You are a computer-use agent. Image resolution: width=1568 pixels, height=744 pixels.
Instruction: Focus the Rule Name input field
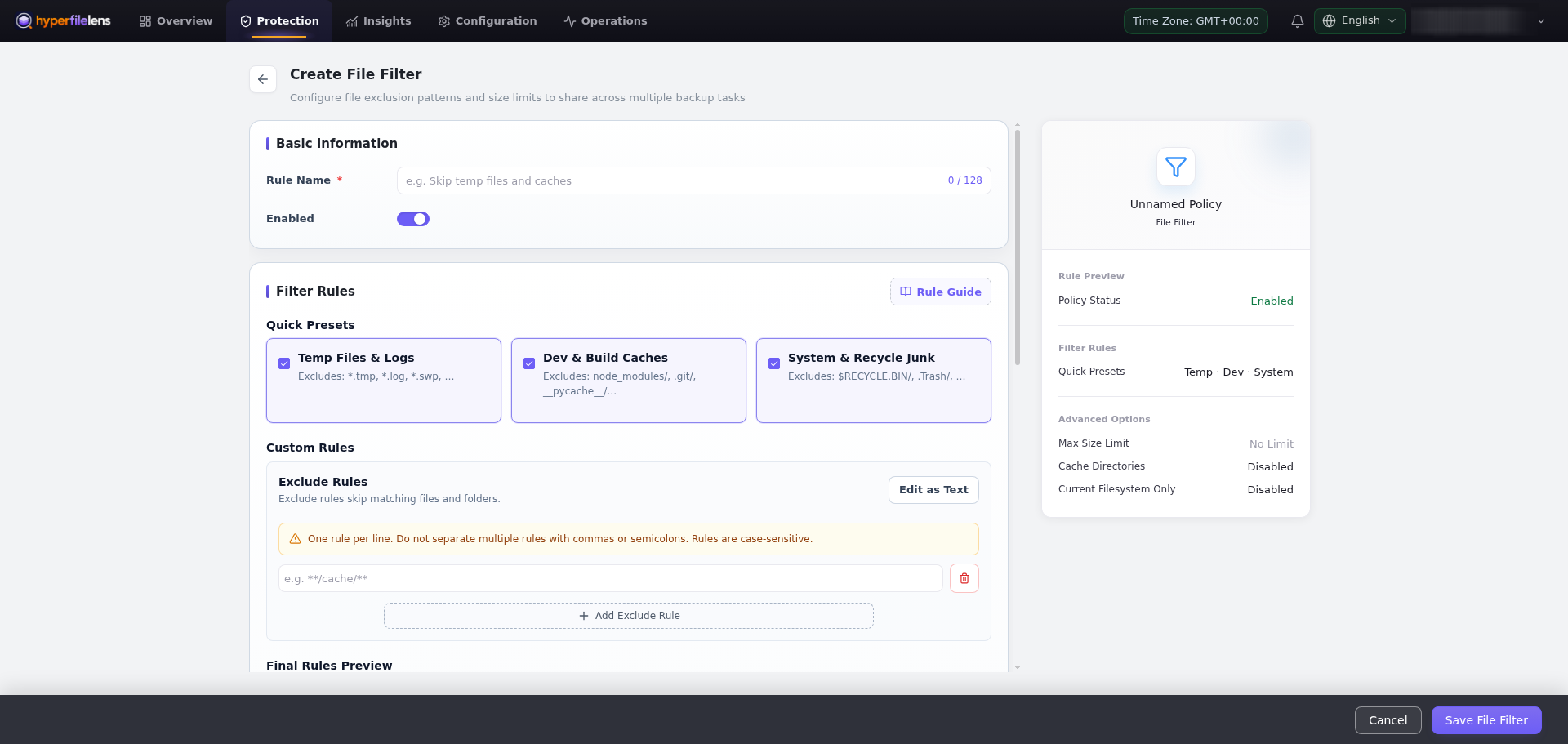click(x=694, y=180)
